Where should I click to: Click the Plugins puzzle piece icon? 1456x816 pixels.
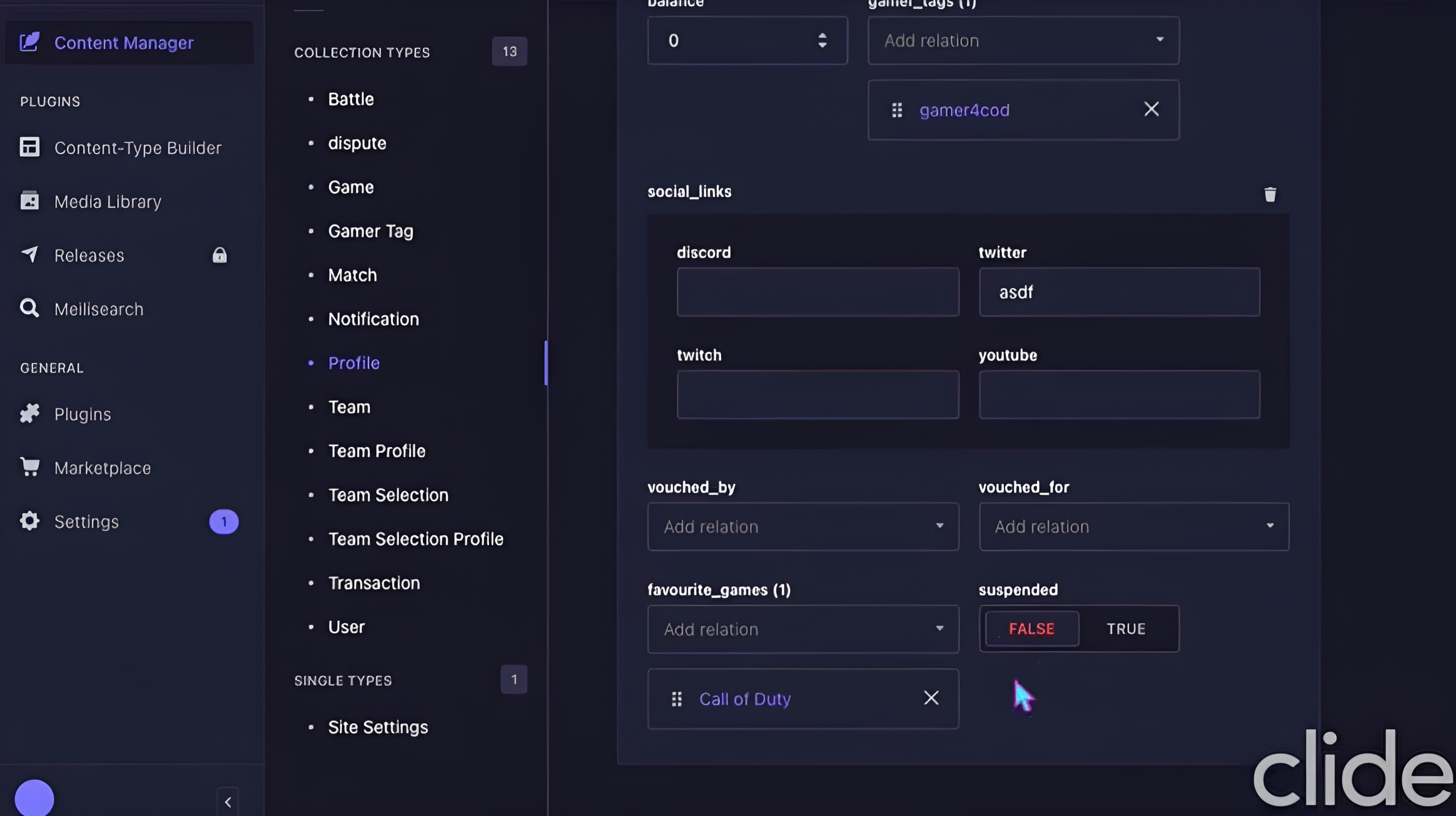pos(30,413)
